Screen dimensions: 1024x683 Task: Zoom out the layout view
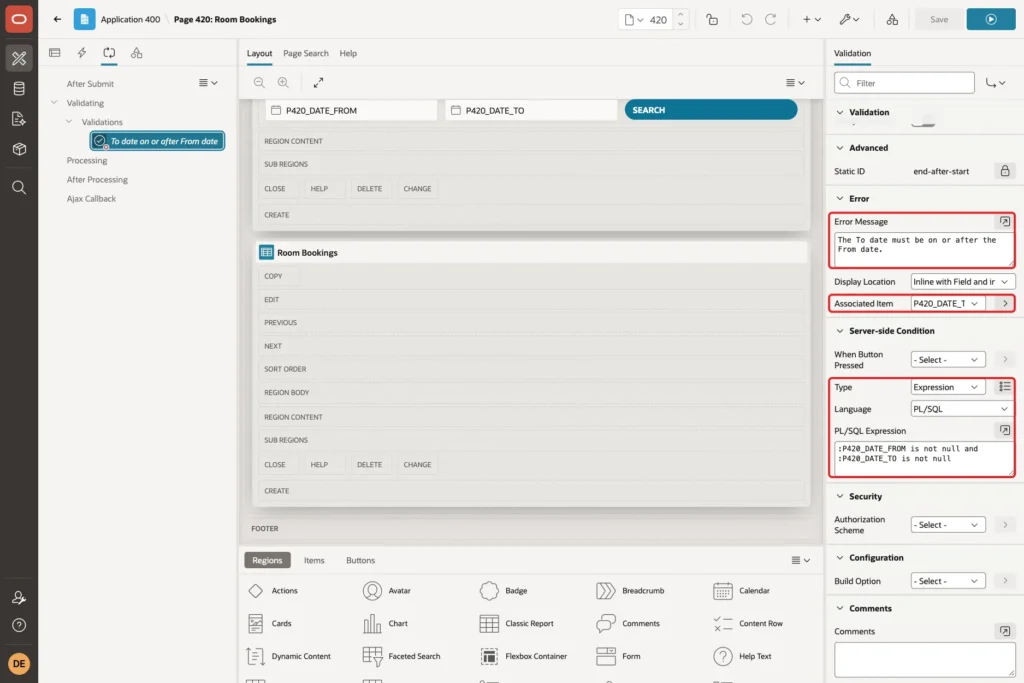click(x=259, y=82)
